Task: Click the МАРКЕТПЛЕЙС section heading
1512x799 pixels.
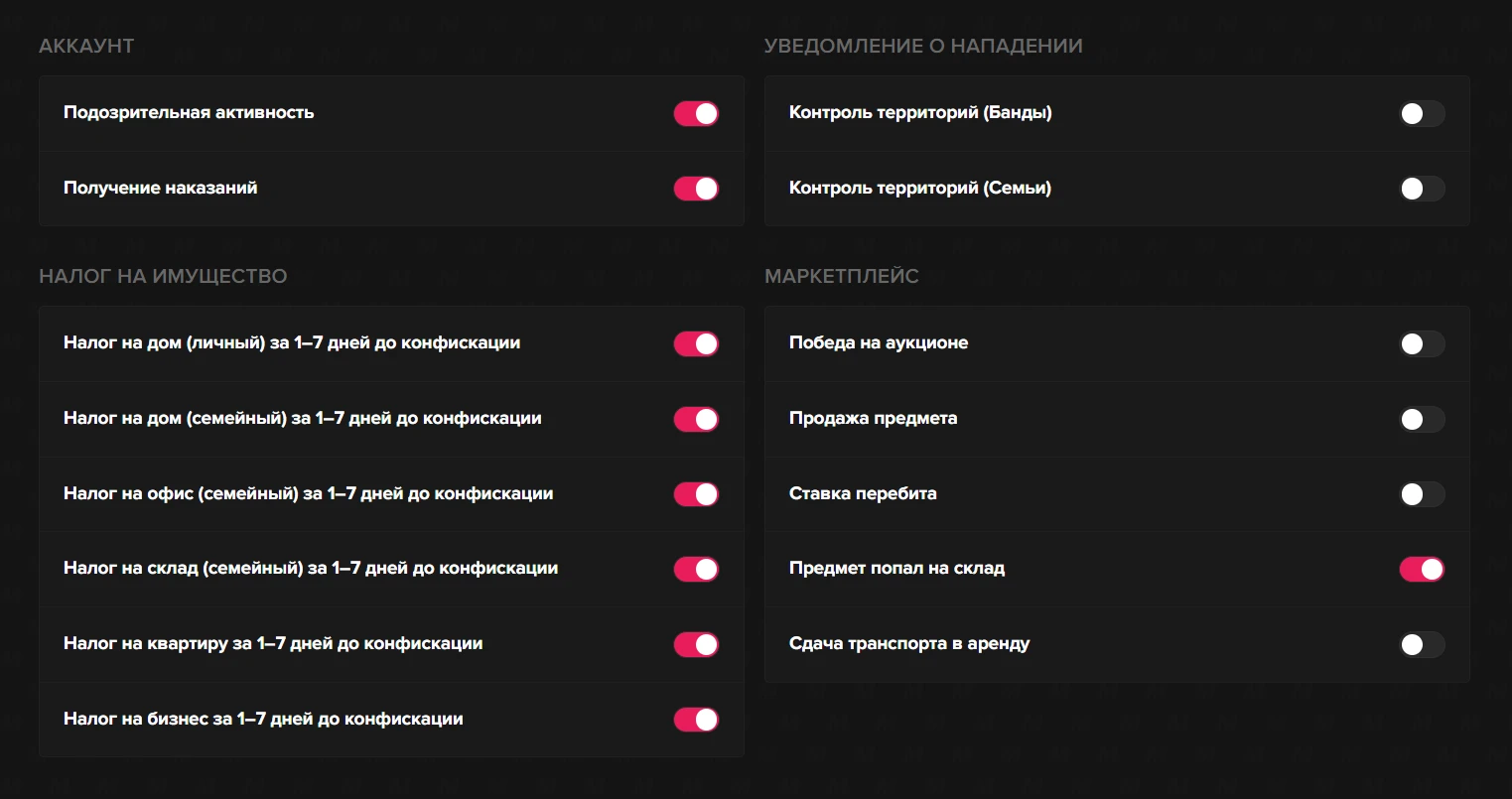Action: coord(842,276)
